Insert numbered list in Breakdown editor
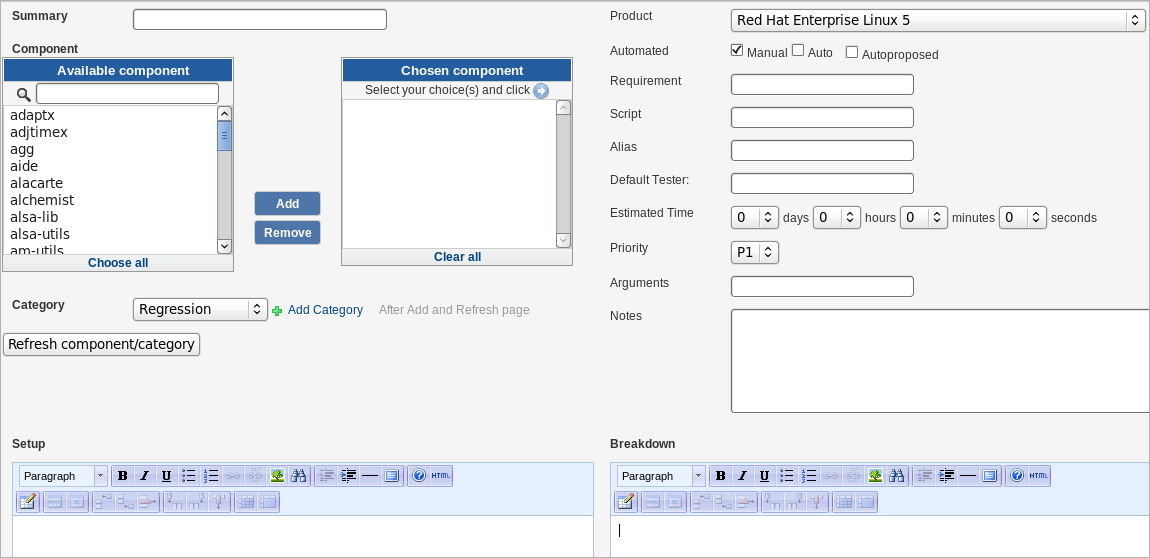Viewport: 1150px width, 558px height. click(809, 476)
